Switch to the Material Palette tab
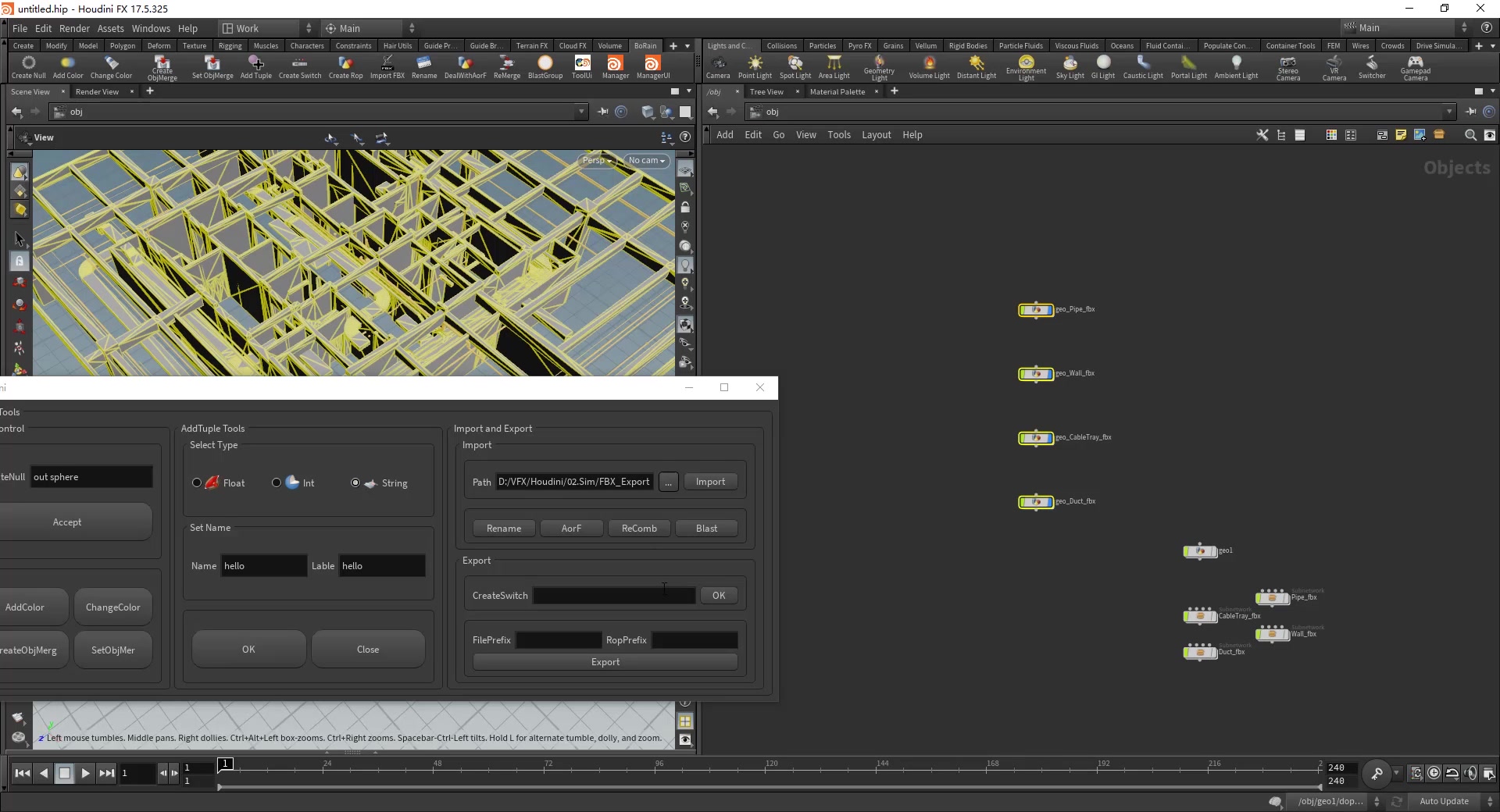The image size is (1500, 812). click(x=837, y=92)
